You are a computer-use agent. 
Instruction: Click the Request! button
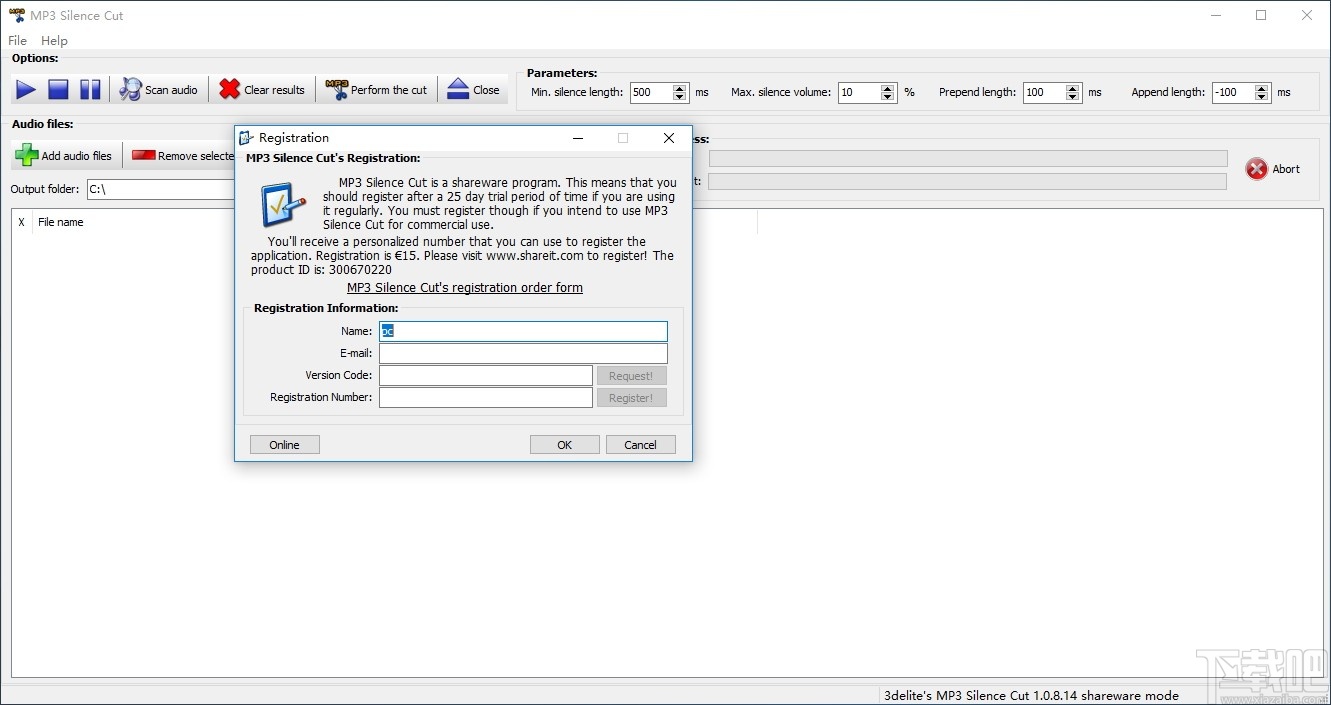631,376
